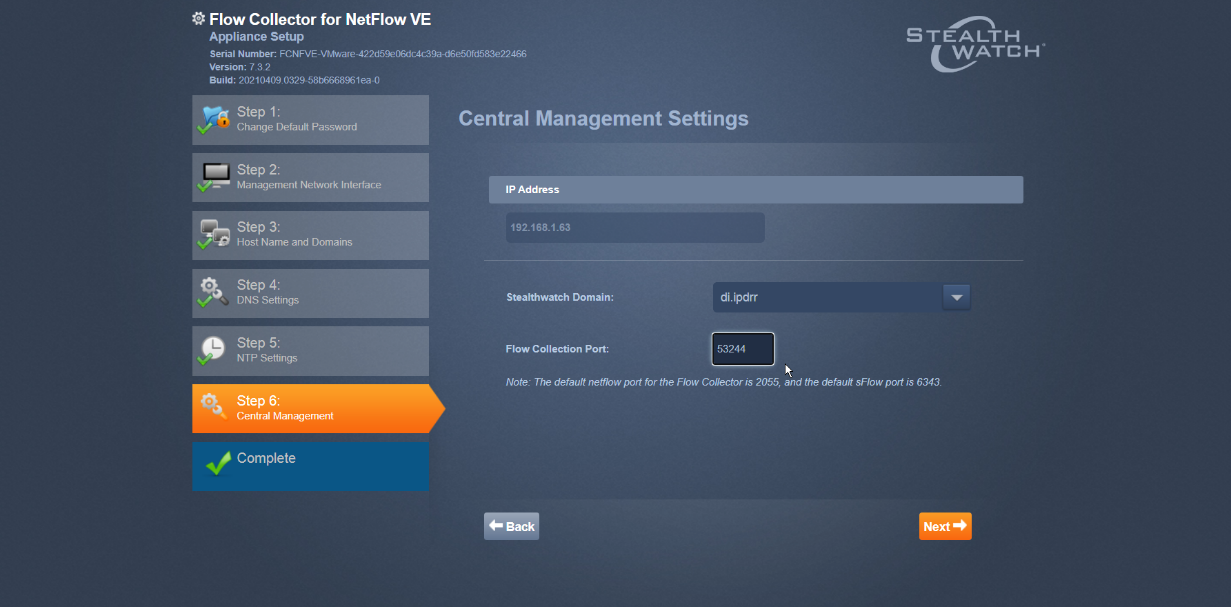Click the green checkmark on Complete step
Viewport: 1231px width, 607px height.
coord(217,464)
